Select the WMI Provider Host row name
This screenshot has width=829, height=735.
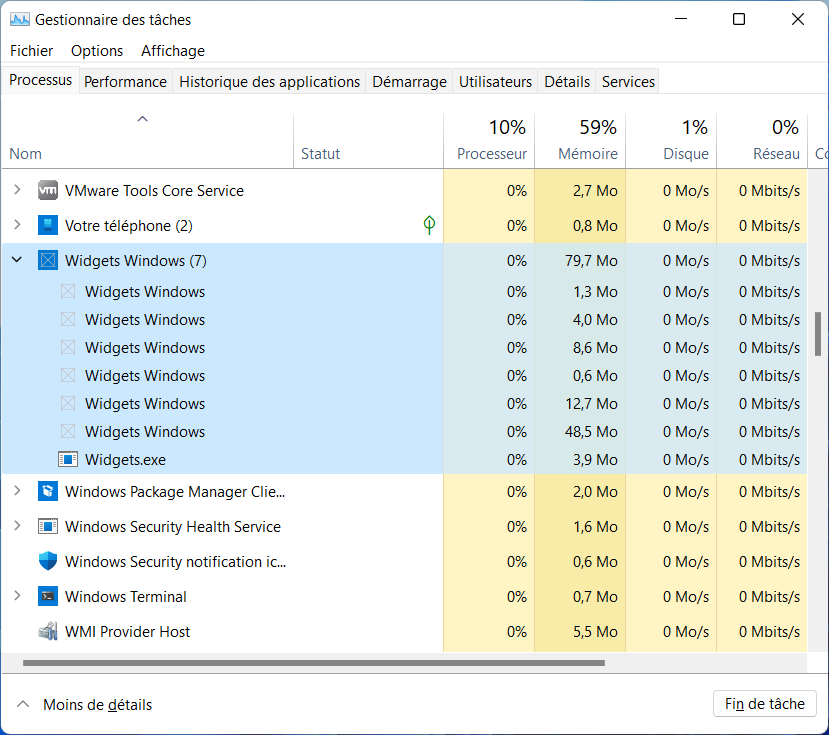127,632
